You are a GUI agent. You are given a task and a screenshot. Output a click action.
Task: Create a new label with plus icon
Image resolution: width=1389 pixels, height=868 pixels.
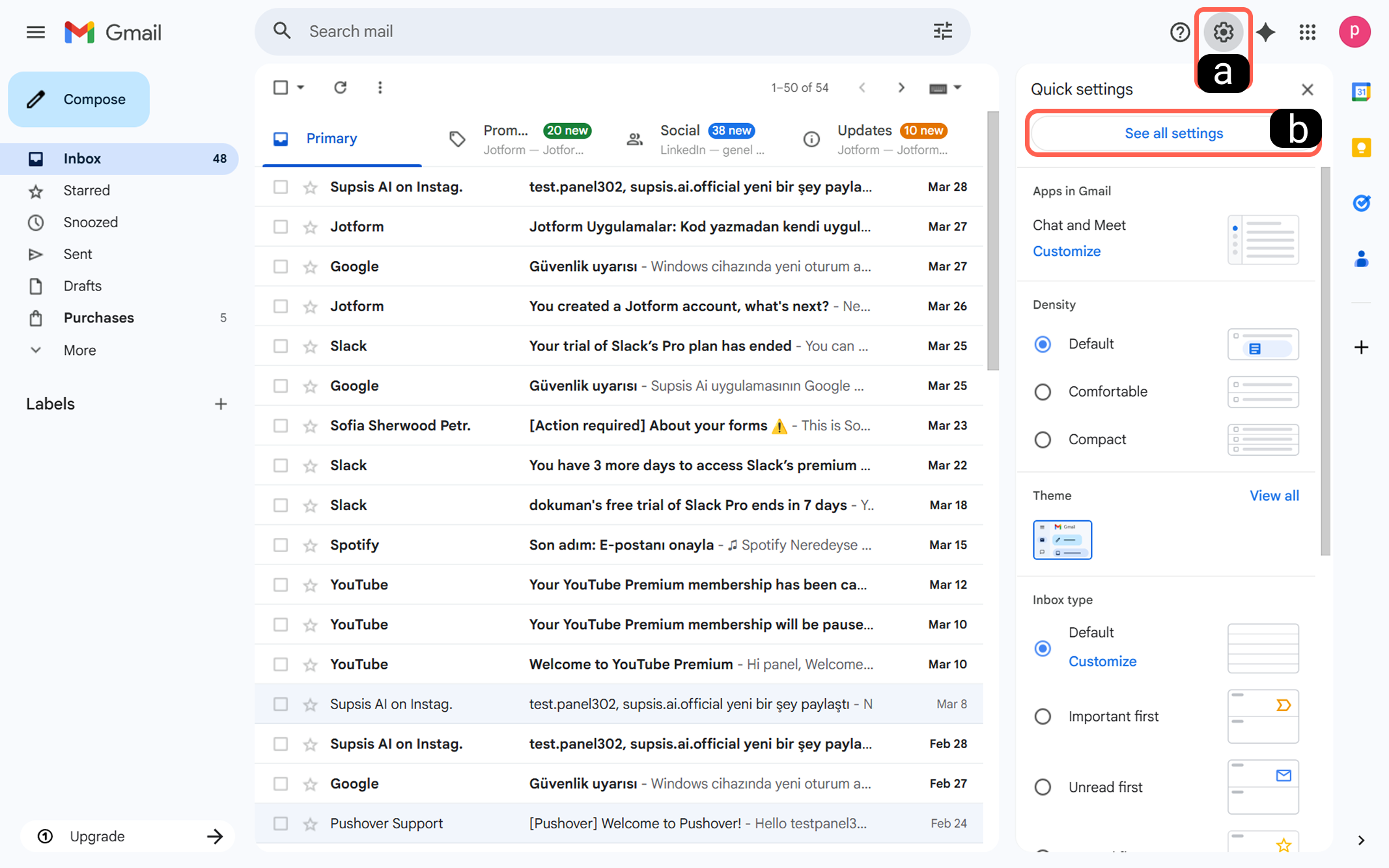tap(221, 404)
